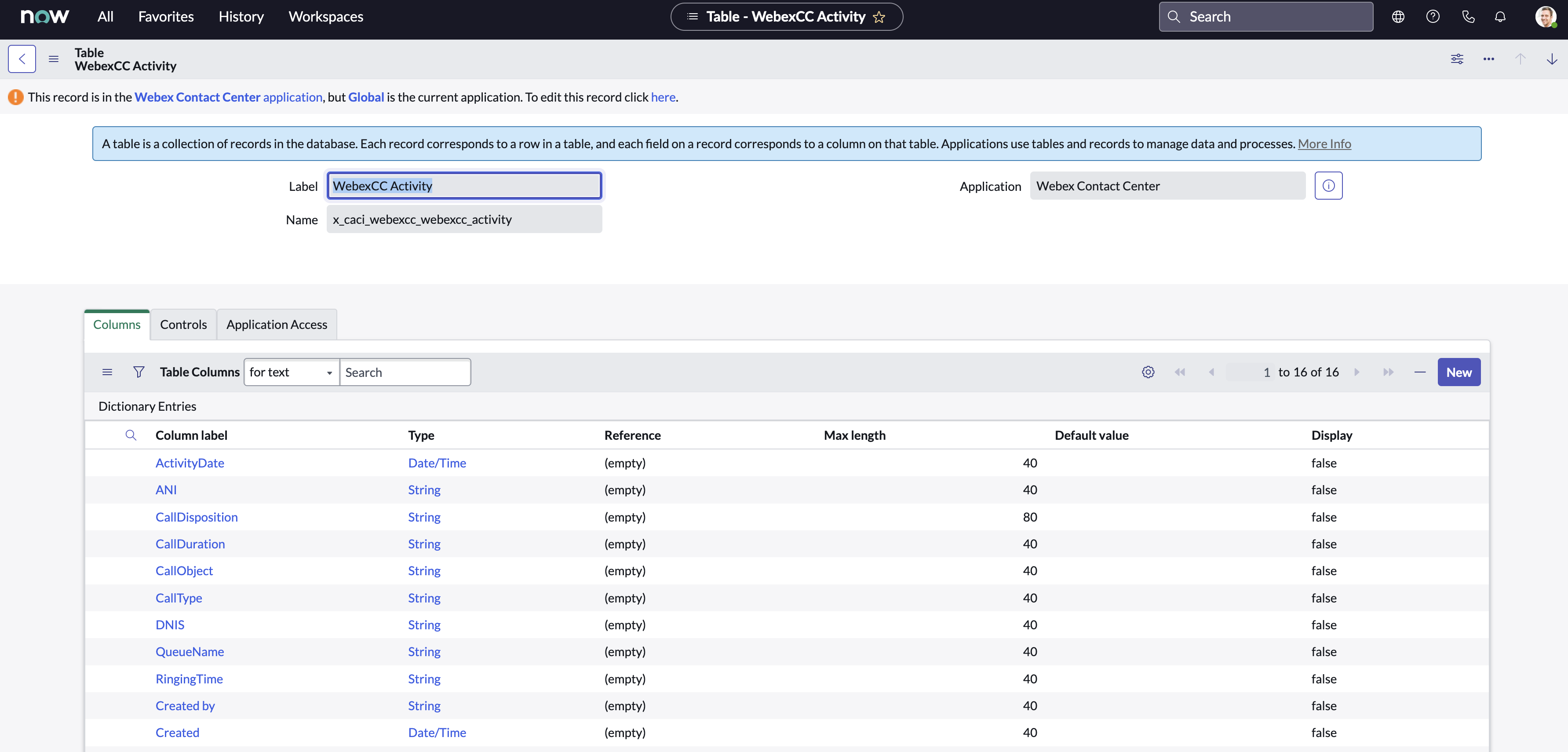Click the Table Columns search box
1568x752 pixels.
click(x=405, y=372)
